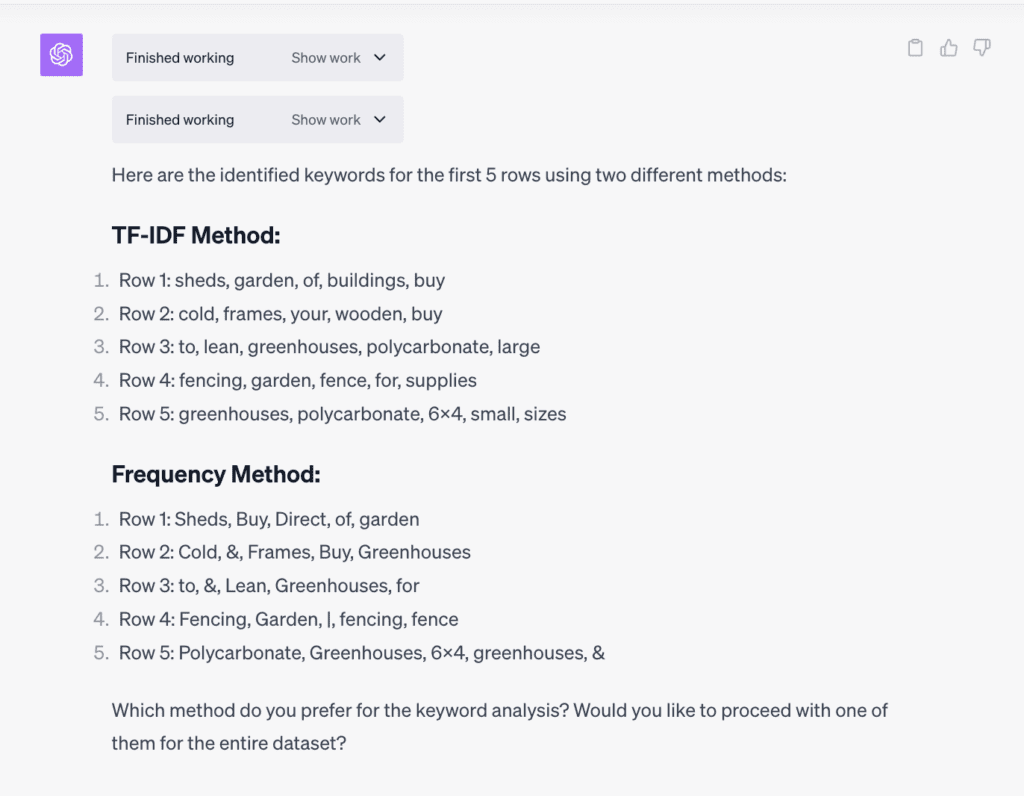The height and width of the screenshot is (796, 1024).
Task: Click the copy response clipboard icon
Action: coord(915,47)
